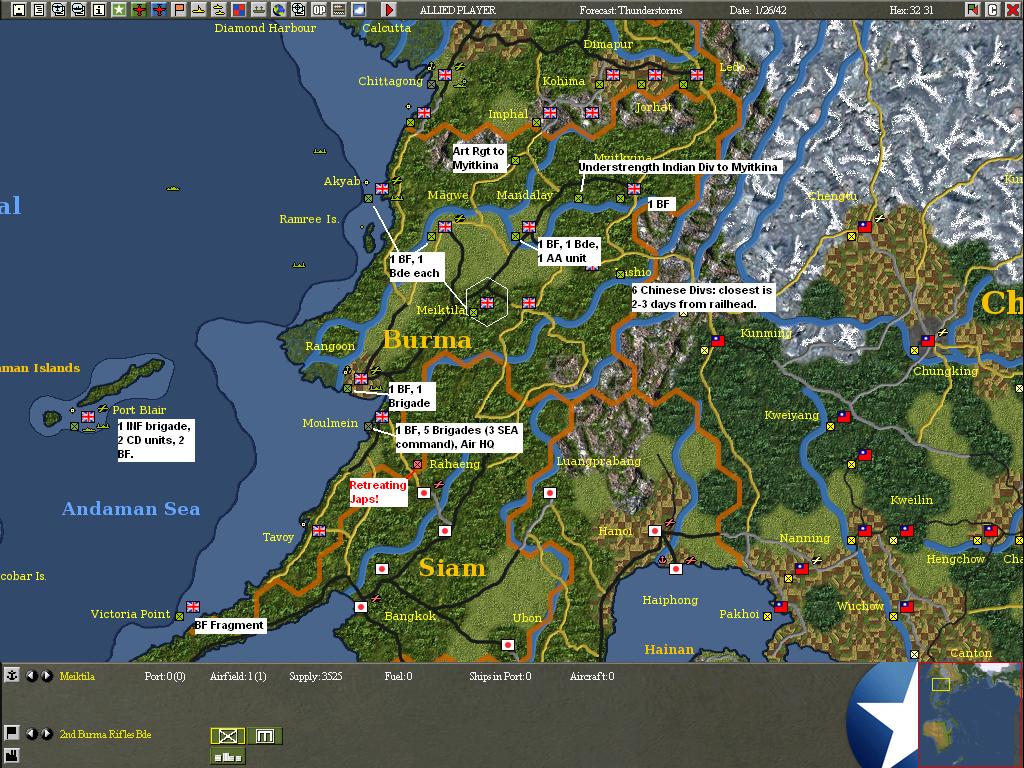
Task: Select the infantry crossed-box unit button
Action: (x=228, y=736)
